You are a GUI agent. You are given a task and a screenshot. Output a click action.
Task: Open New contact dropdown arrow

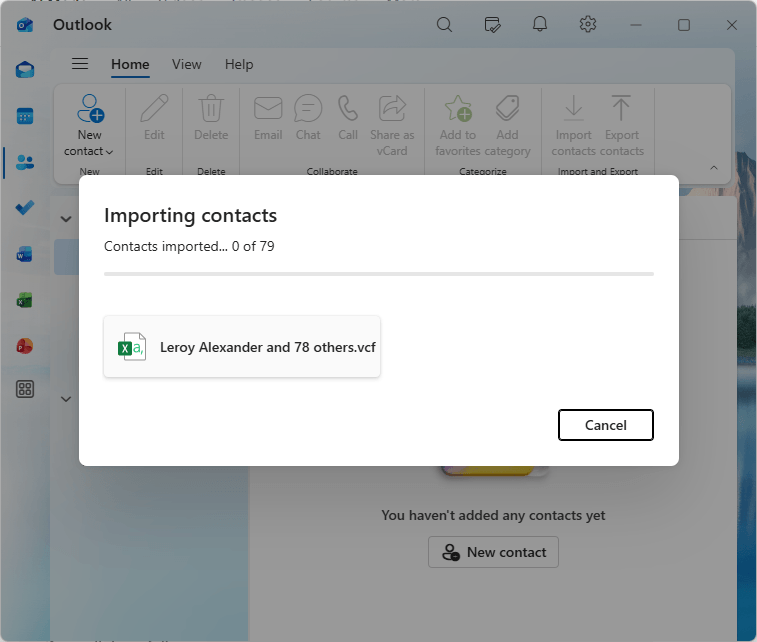110,152
